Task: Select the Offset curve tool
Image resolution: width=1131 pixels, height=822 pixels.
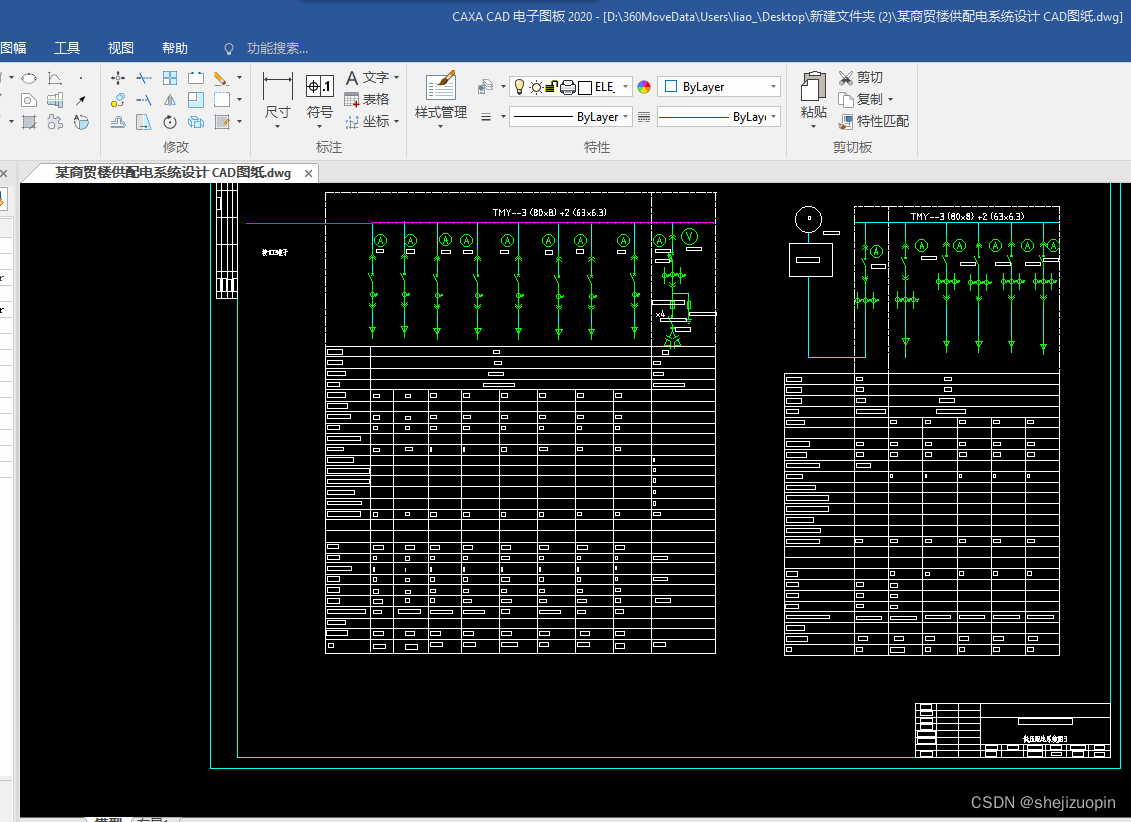Action: click(118, 122)
